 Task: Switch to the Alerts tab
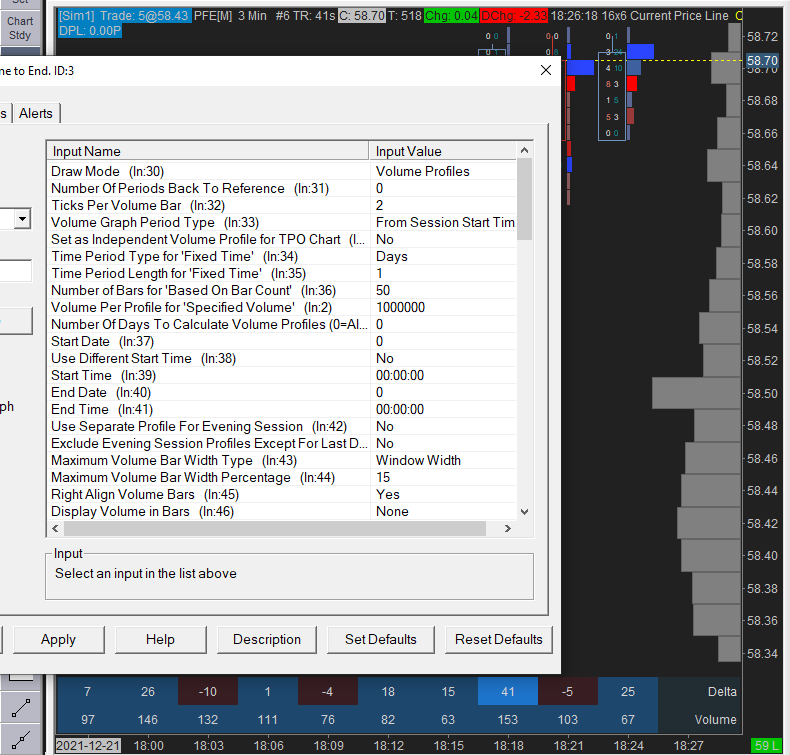pyautogui.click(x=36, y=113)
